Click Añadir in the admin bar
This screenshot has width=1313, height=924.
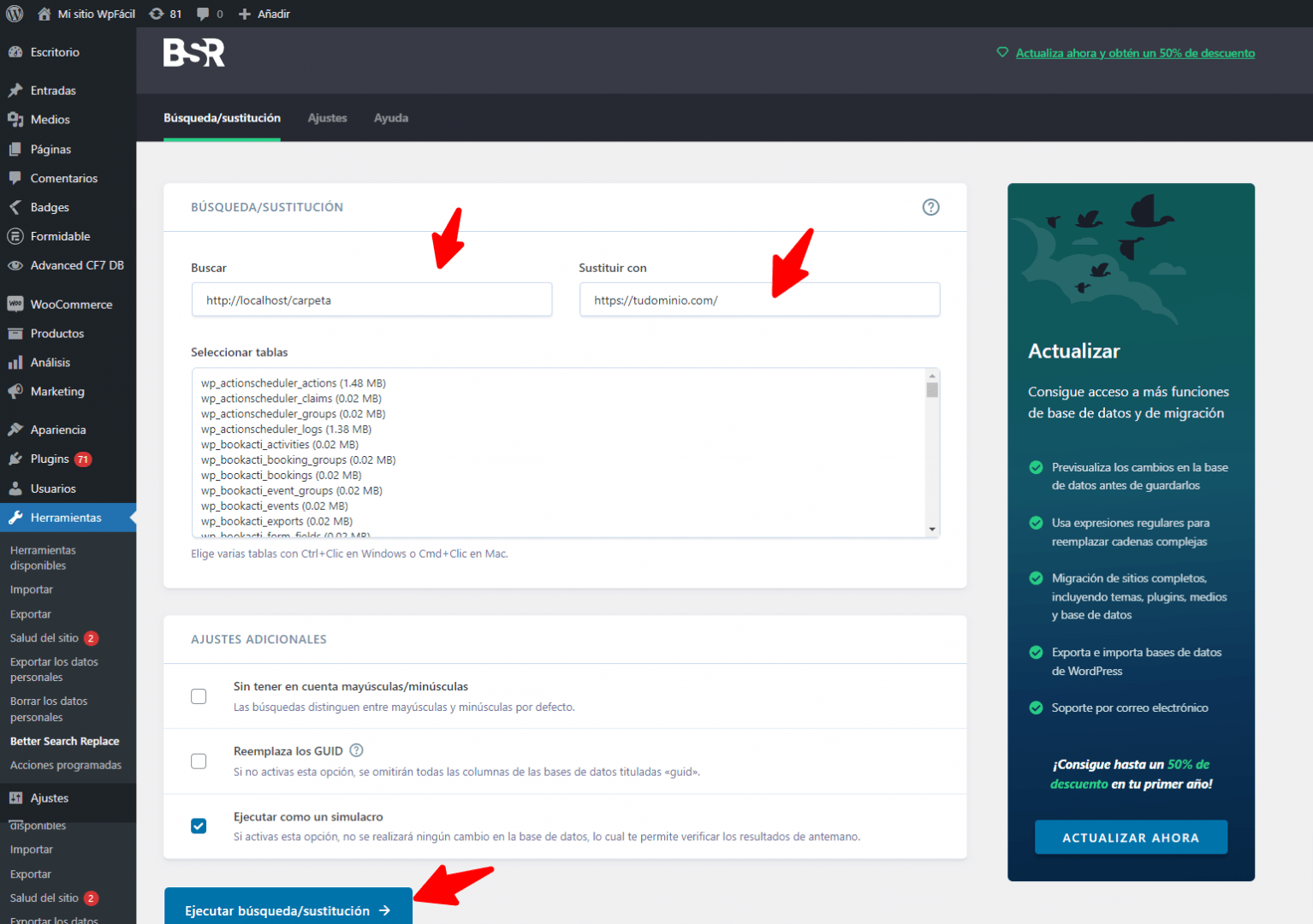click(x=274, y=14)
